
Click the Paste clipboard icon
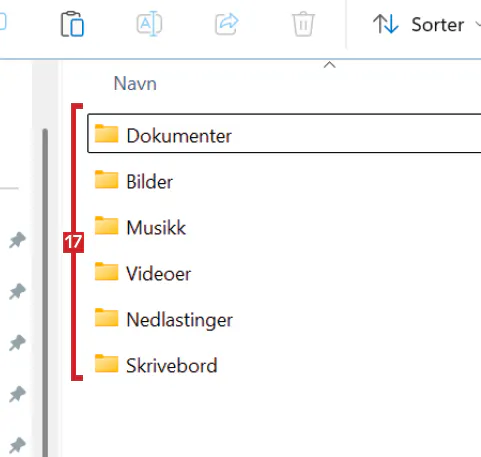tap(72, 24)
